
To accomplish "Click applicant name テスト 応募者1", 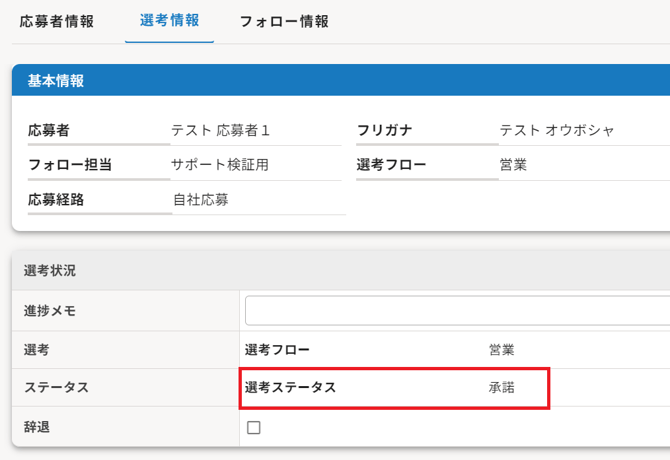I will 220,130.
